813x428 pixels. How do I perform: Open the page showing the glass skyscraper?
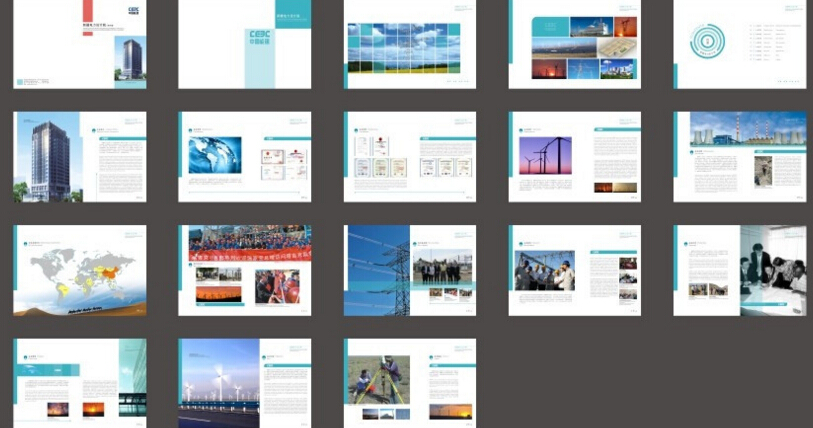coord(80,157)
